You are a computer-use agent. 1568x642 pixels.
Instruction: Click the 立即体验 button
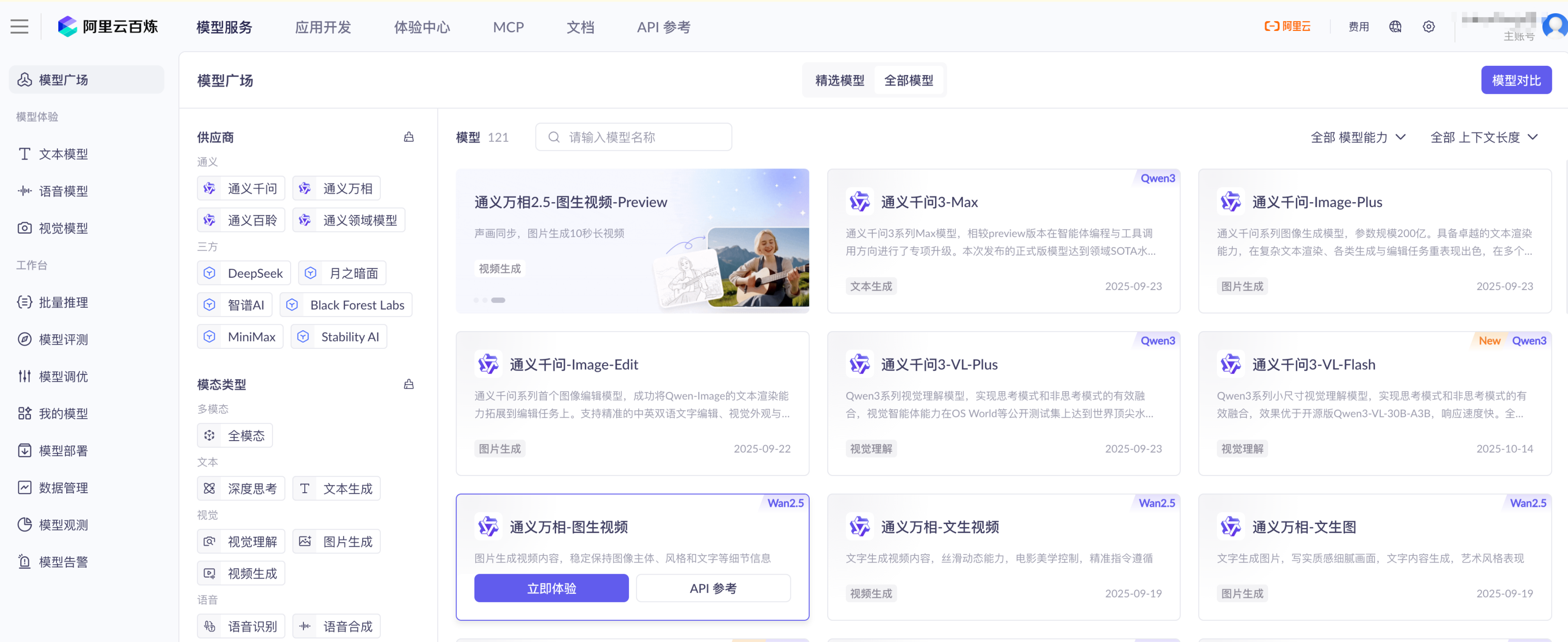tap(551, 588)
